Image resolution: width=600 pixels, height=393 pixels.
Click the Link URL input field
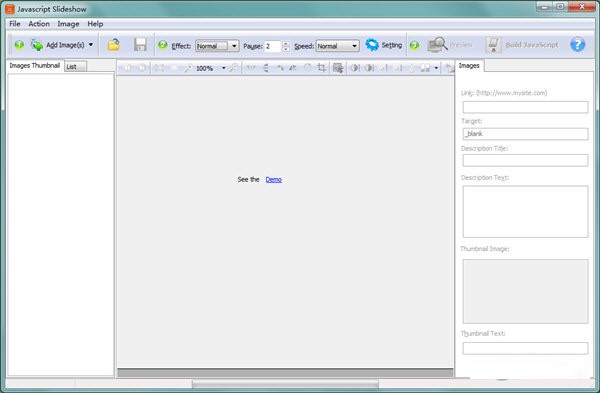(525, 107)
